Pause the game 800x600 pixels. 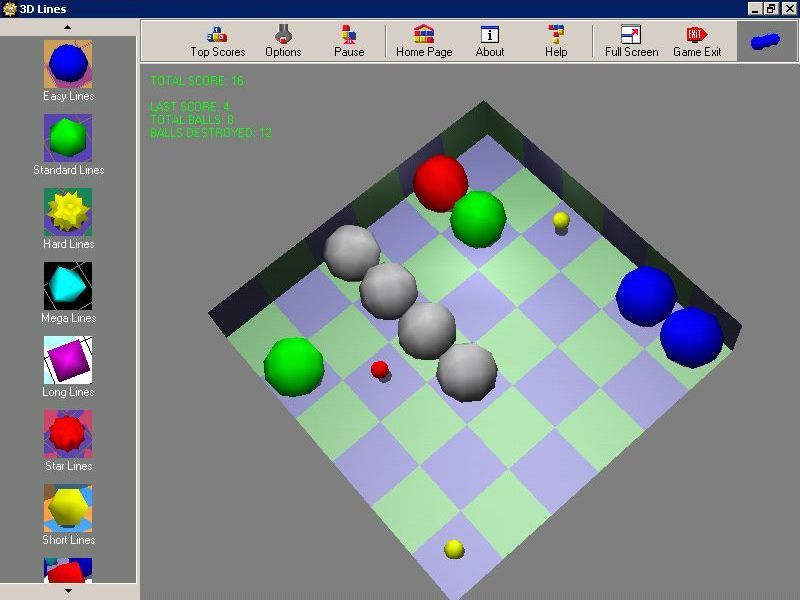[349, 41]
